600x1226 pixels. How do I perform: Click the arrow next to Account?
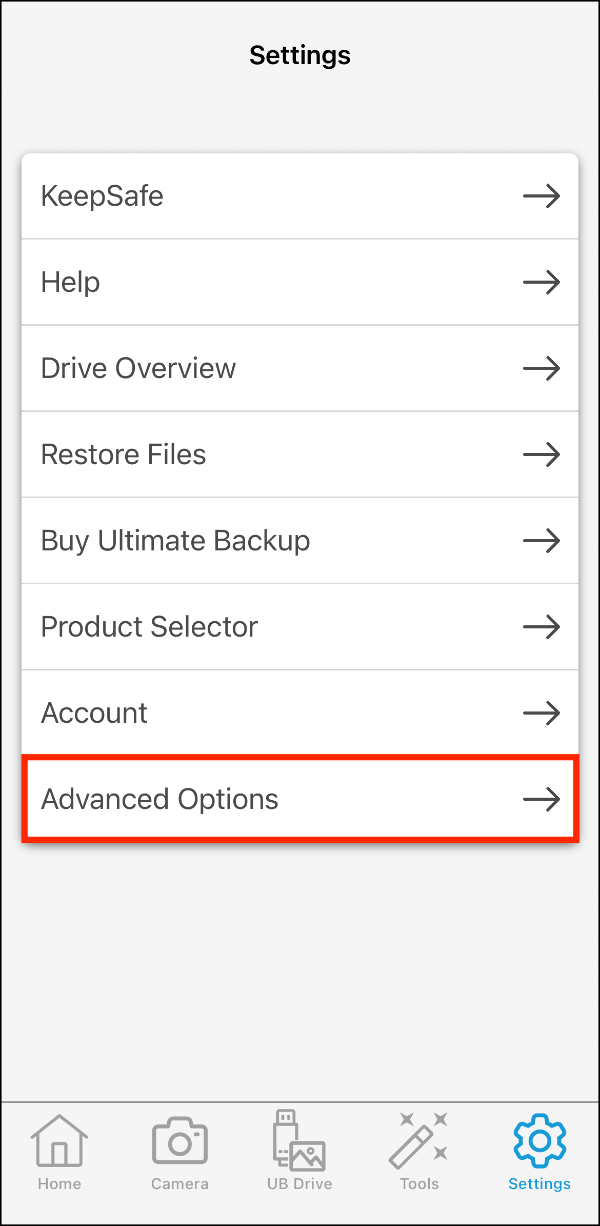click(x=541, y=713)
